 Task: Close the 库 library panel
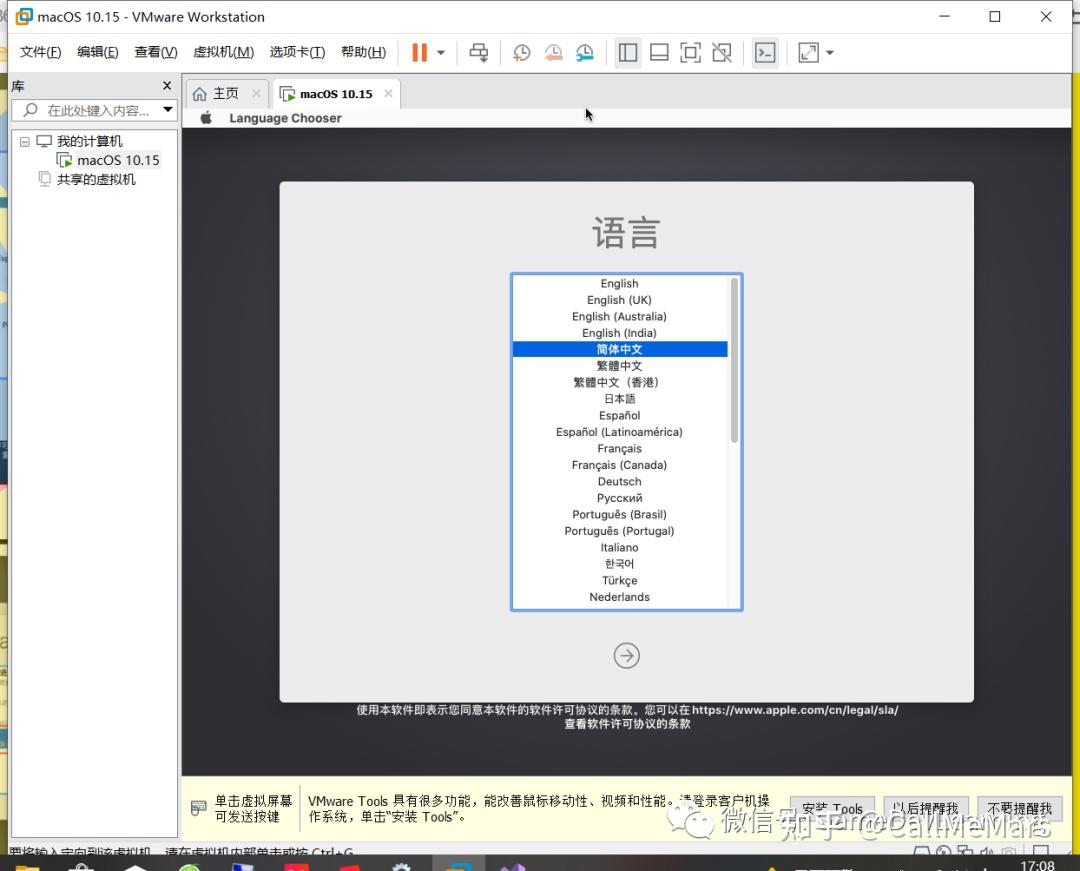click(x=167, y=85)
